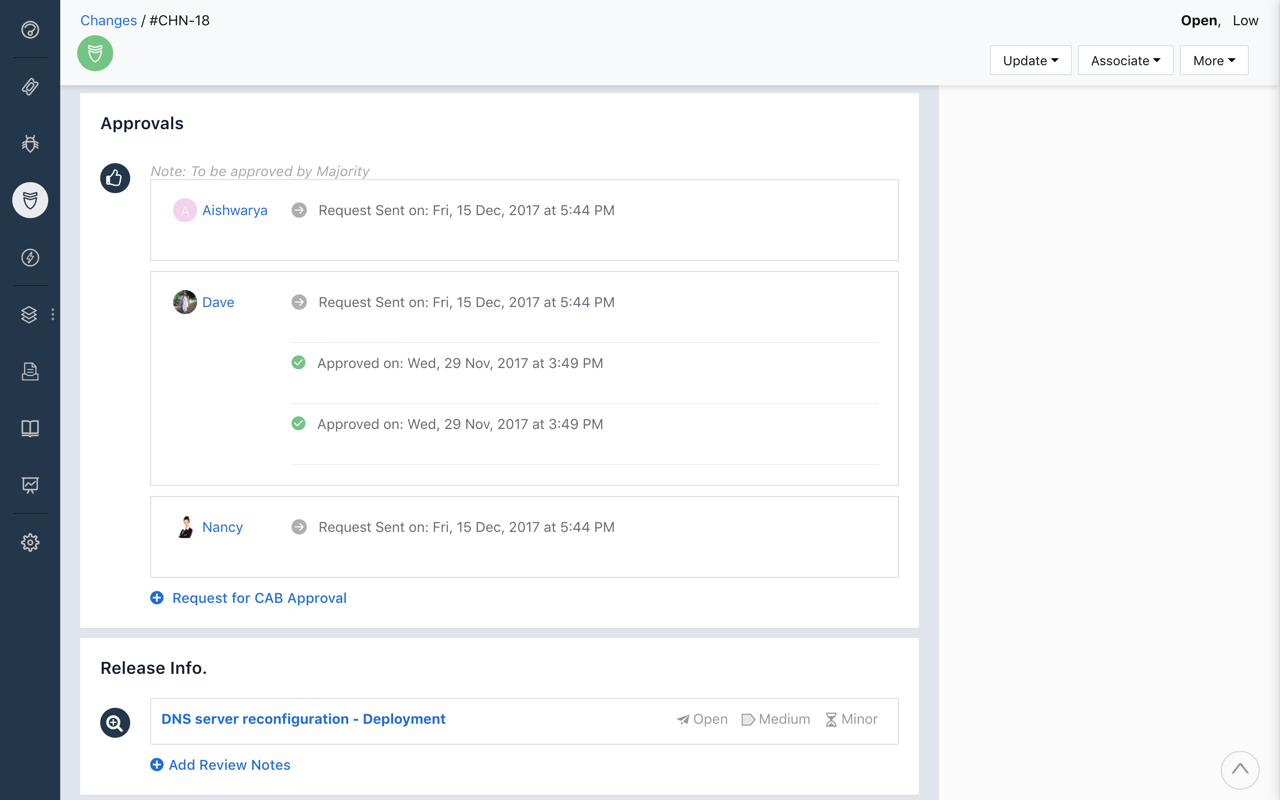Click Nancy's avatar thumbnail

(x=185, y=527)
